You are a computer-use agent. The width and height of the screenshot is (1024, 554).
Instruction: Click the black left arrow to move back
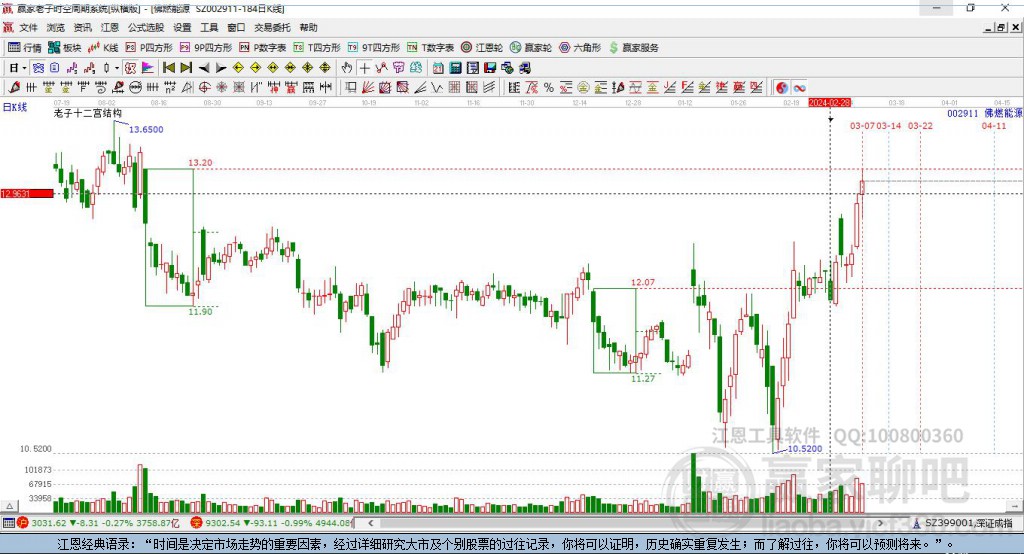tap(204, 67)
